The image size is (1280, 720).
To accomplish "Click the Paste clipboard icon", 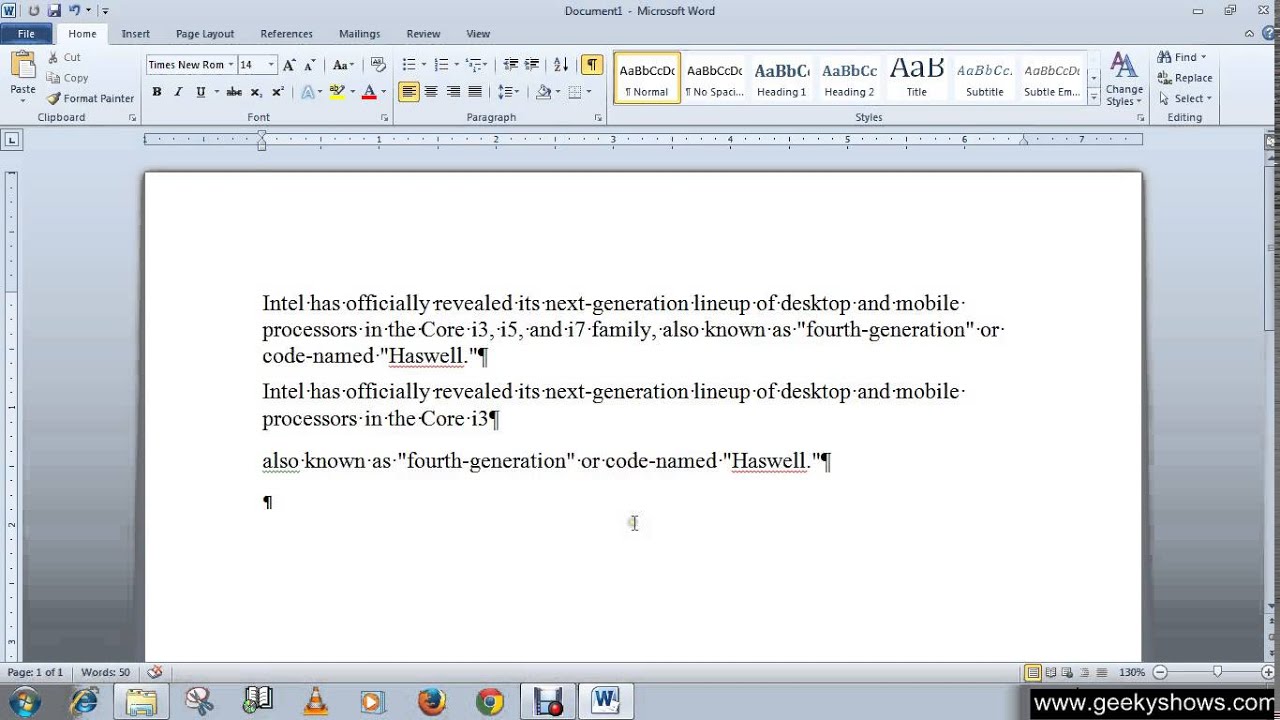I will click(x=23, y=66).
